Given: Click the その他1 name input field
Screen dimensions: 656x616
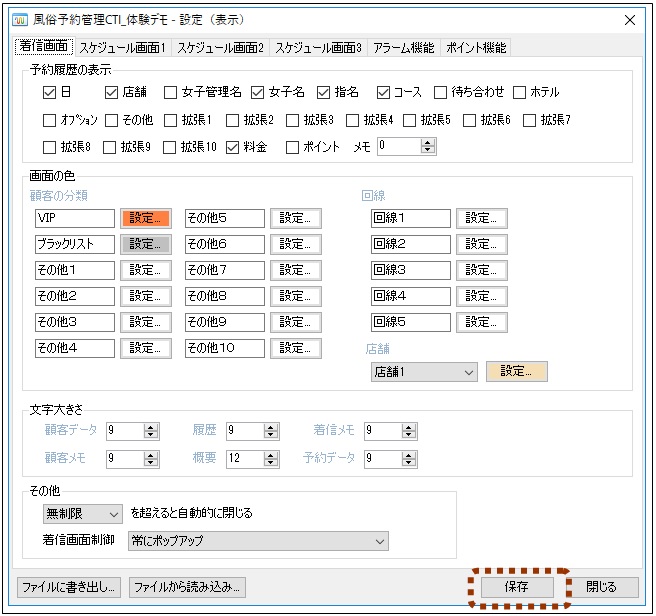Looking at the screenshot, I should [75, 270].
